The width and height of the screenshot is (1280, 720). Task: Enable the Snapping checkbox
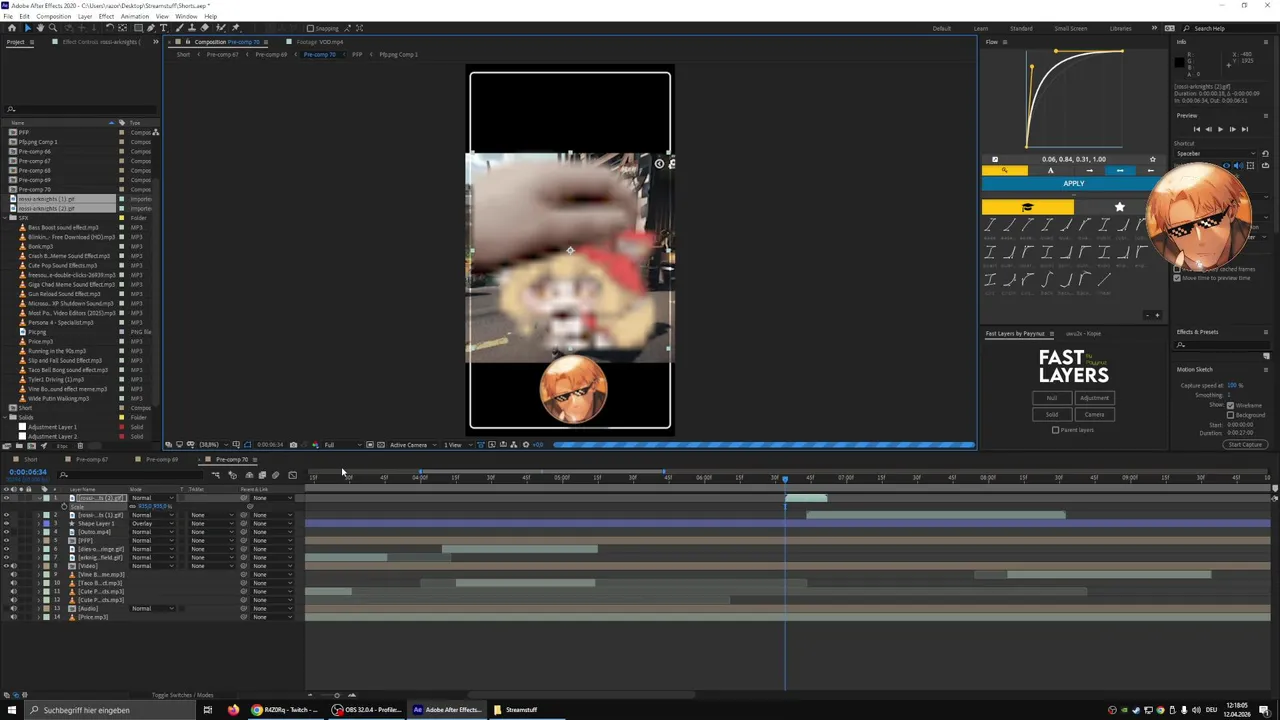310,28
